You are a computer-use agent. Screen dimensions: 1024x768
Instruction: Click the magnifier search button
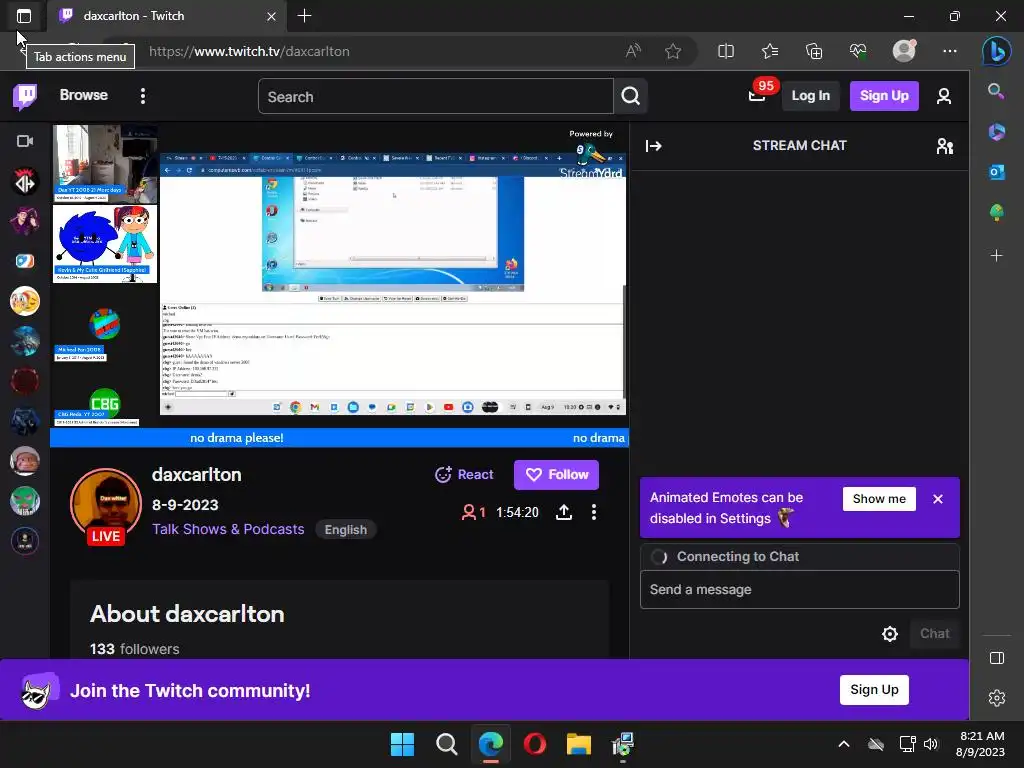(x=630, y=97)
